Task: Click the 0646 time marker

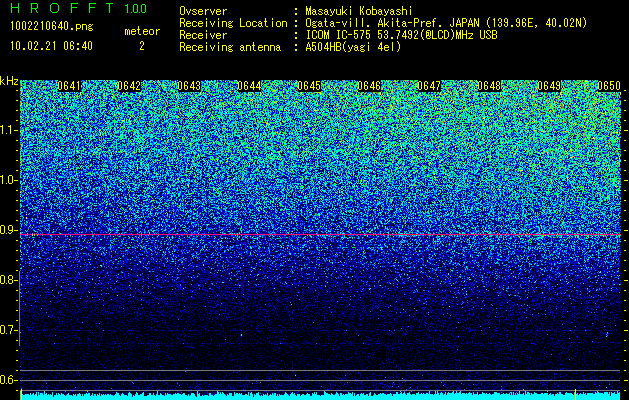Action: [369, 86]
